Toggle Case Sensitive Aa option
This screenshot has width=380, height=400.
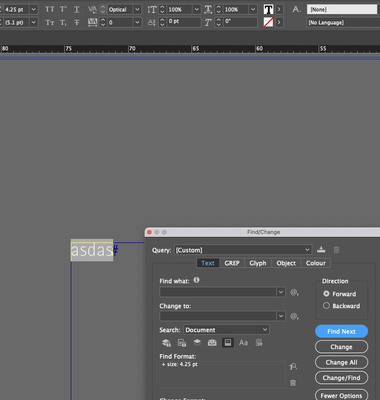coord(243,343)
